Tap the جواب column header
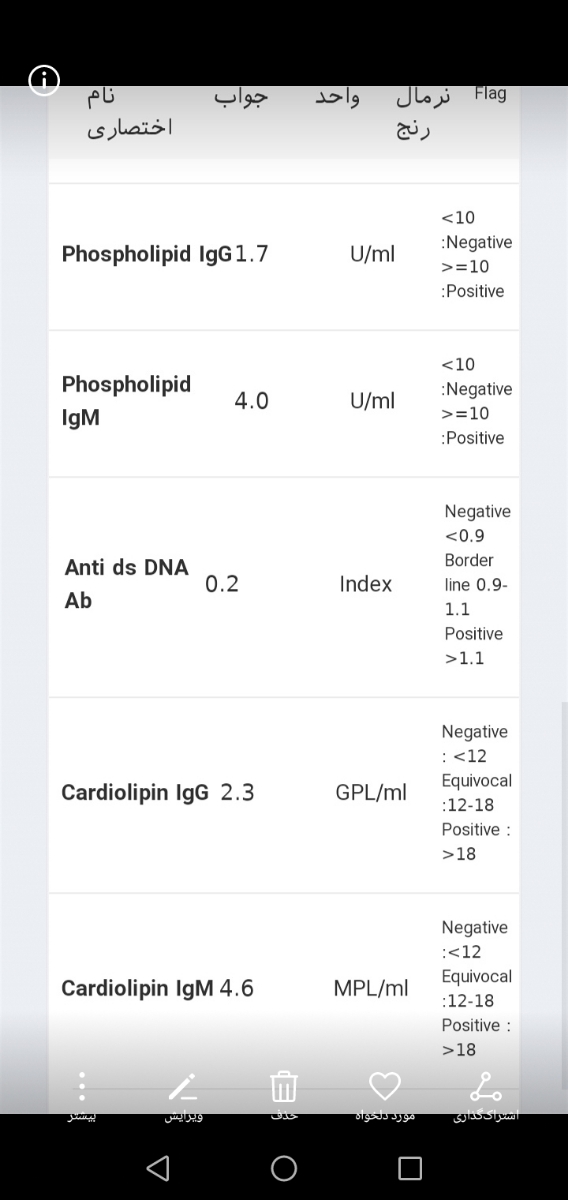The width and height of the screenshot is (568, 1200). [241, 97]
